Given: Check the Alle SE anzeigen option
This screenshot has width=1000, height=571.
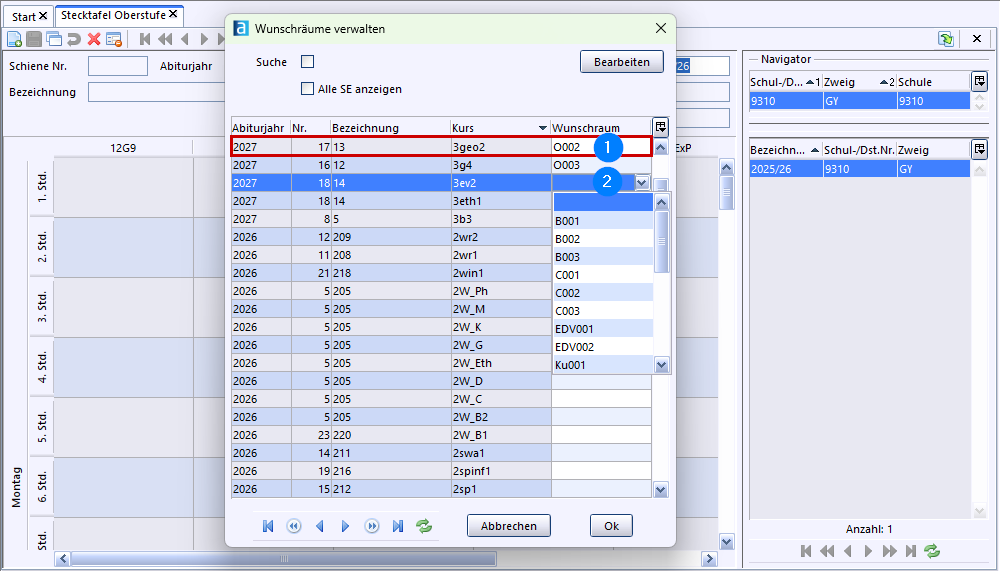Looking at the screenshot, I should tap(308, 89).
